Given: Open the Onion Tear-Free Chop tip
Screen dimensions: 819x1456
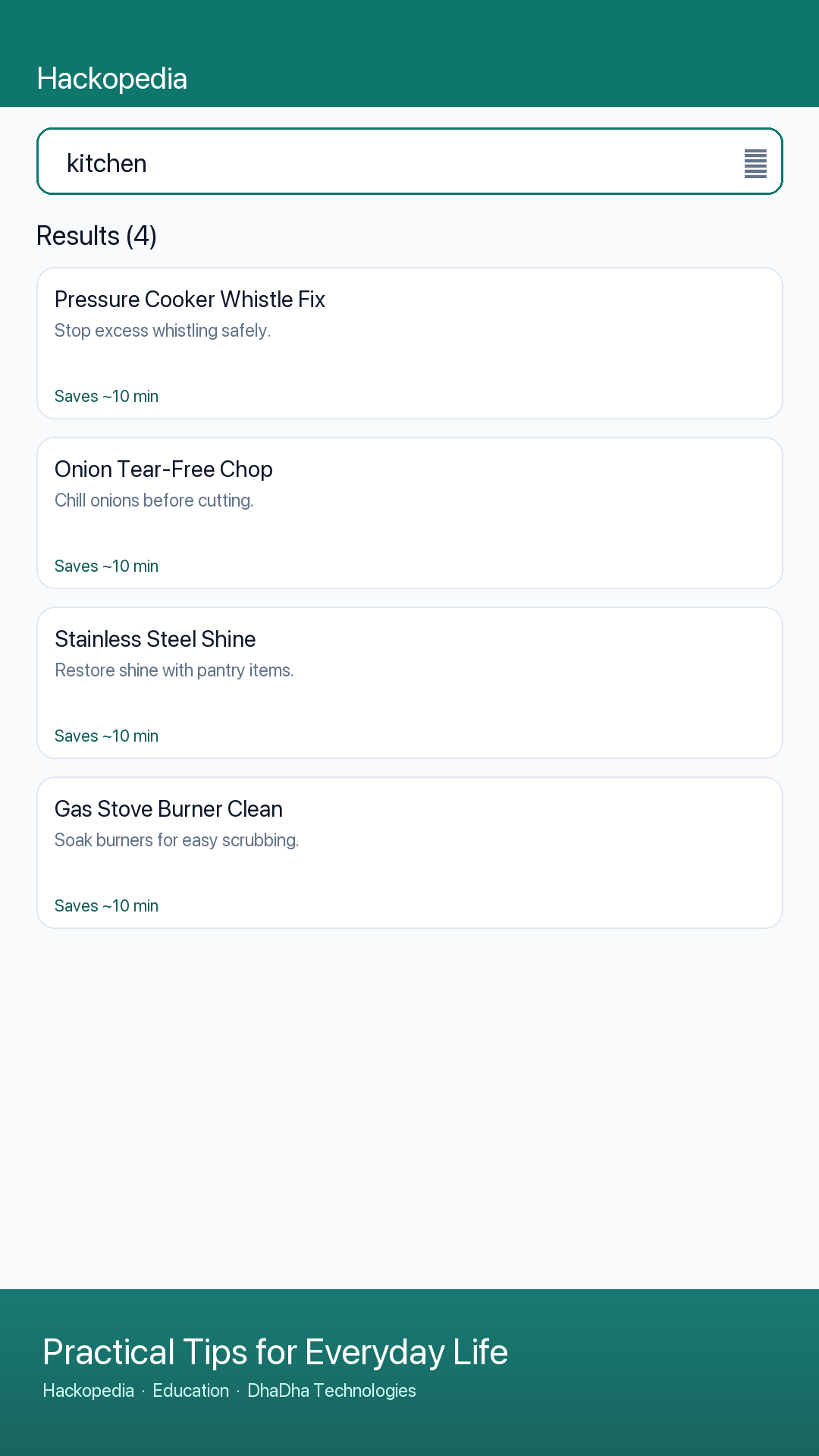Looking at the screenshot, I should point(409,513).
